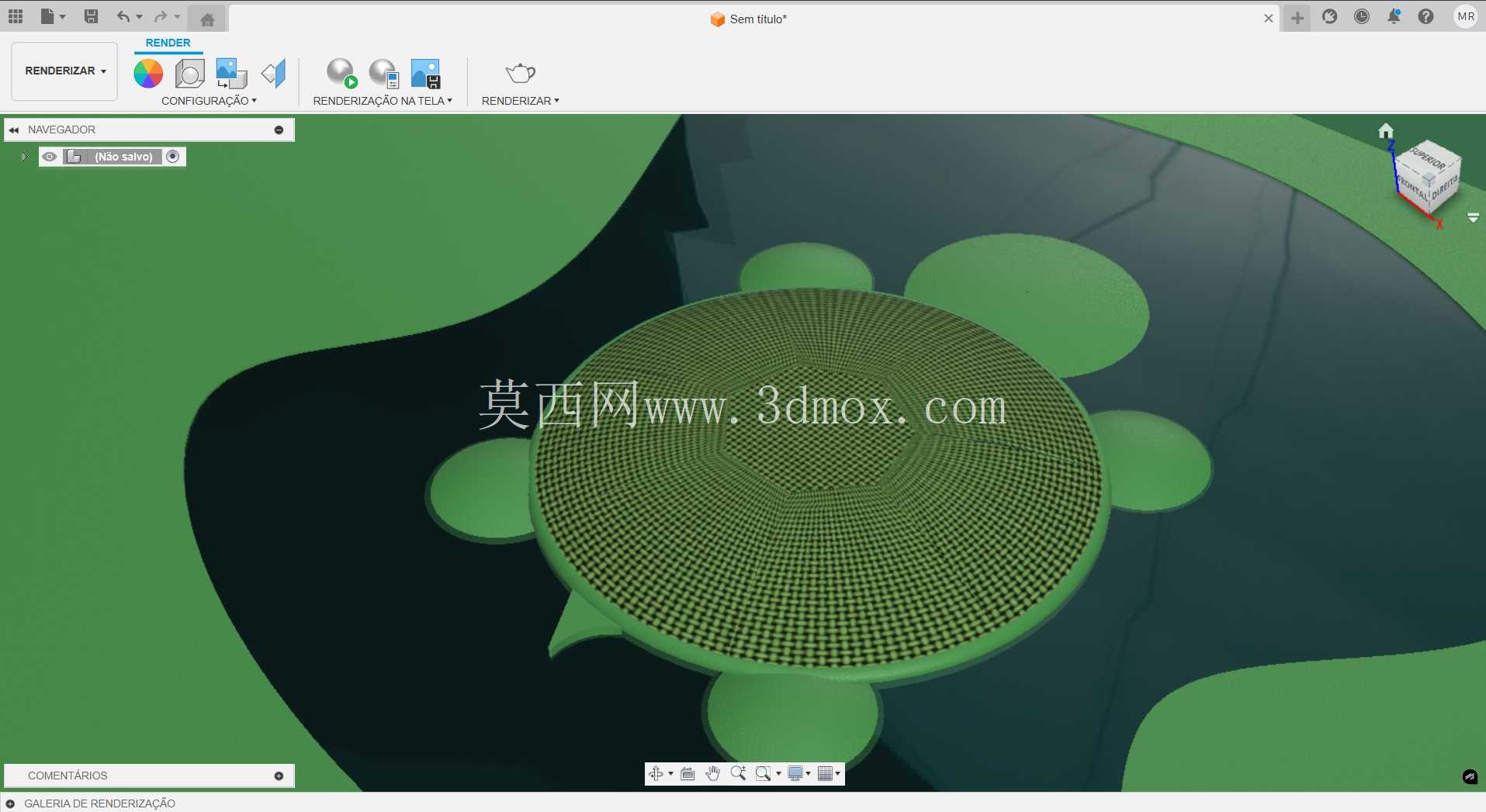Collapse the NAVEGADOR panel arrows
This screenshot has width=1486, height=812.
[14, 130]
